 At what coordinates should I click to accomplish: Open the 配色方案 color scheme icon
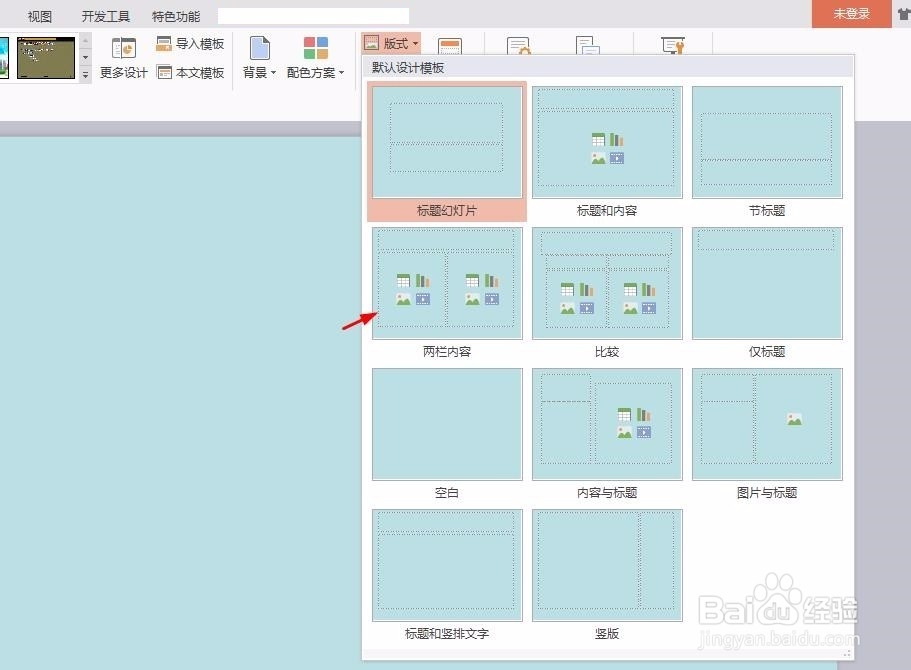tap(315, 48)
